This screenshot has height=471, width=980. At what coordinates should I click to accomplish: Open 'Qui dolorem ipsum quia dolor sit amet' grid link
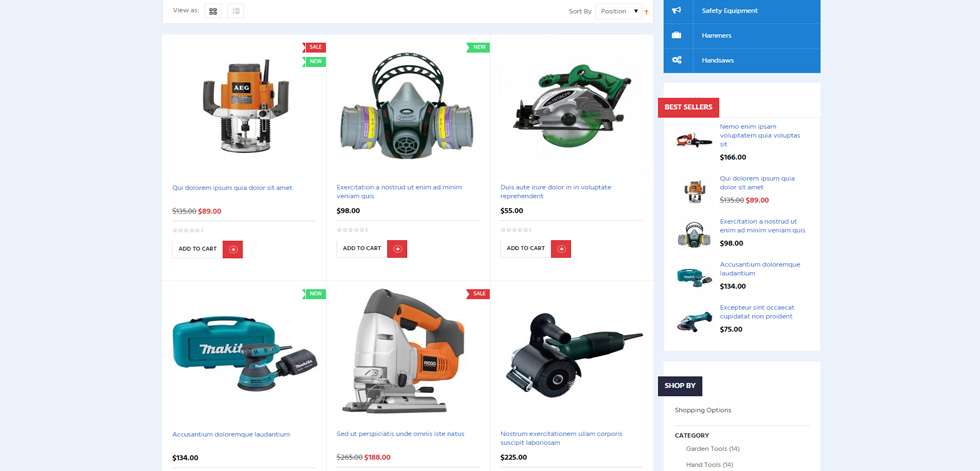point(232,188)
